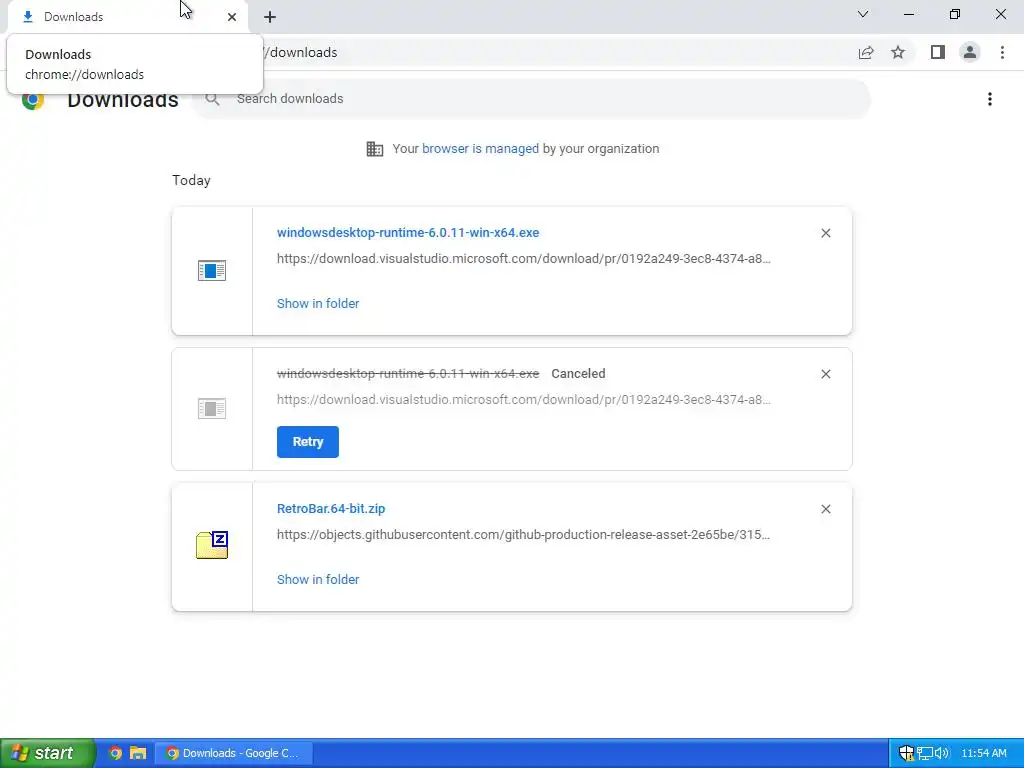This screenshot has width=1024, height=768.
Task: Click completed download's visualstudio.microsoft.com URL
Action: (x=524, y=259)
